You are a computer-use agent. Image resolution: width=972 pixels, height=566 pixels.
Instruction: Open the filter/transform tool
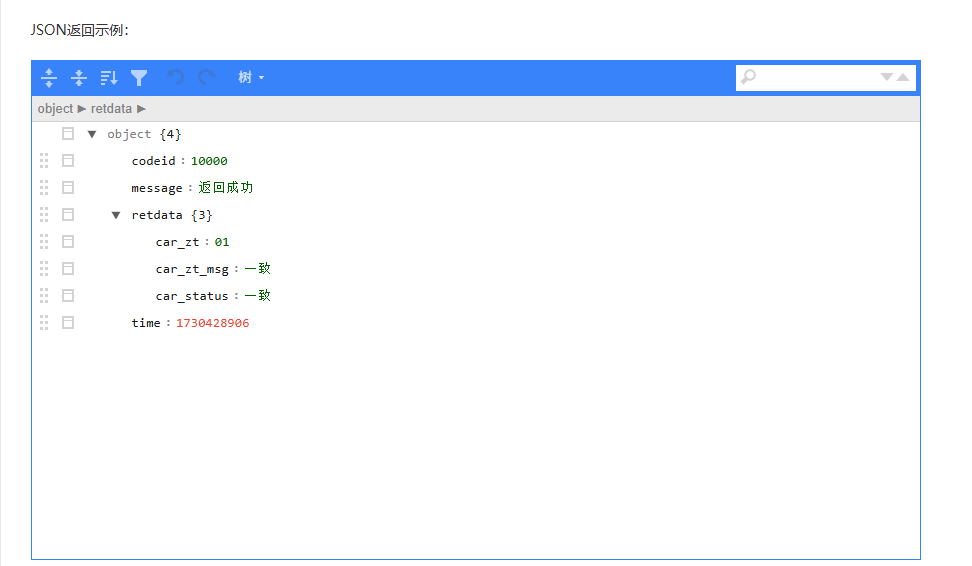tap(139, 77)
